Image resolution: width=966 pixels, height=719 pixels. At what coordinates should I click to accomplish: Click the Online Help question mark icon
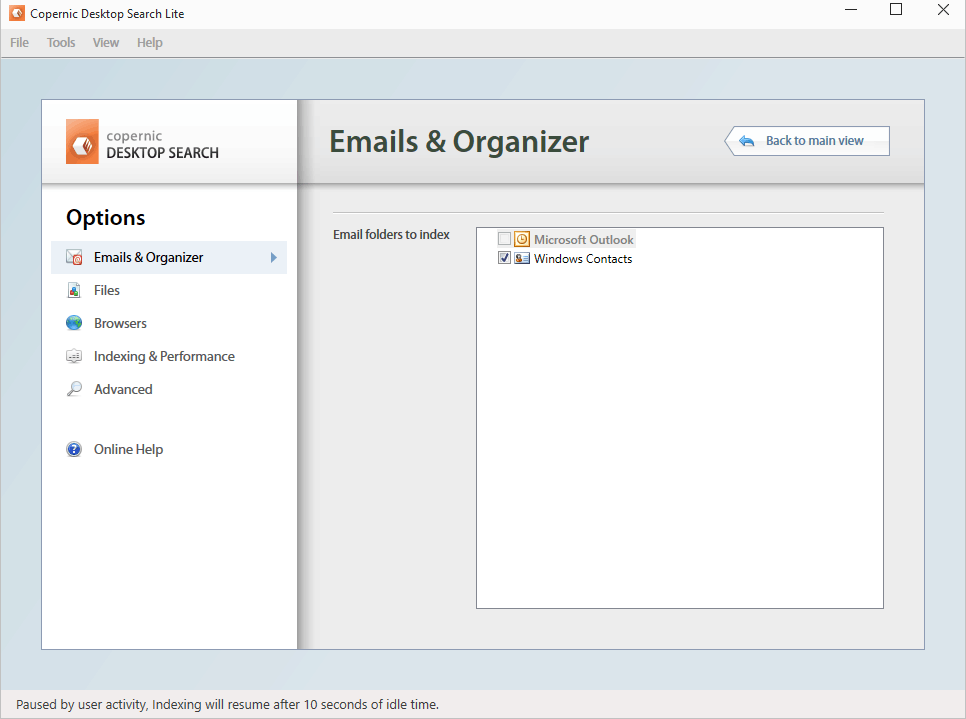(74, 450)
